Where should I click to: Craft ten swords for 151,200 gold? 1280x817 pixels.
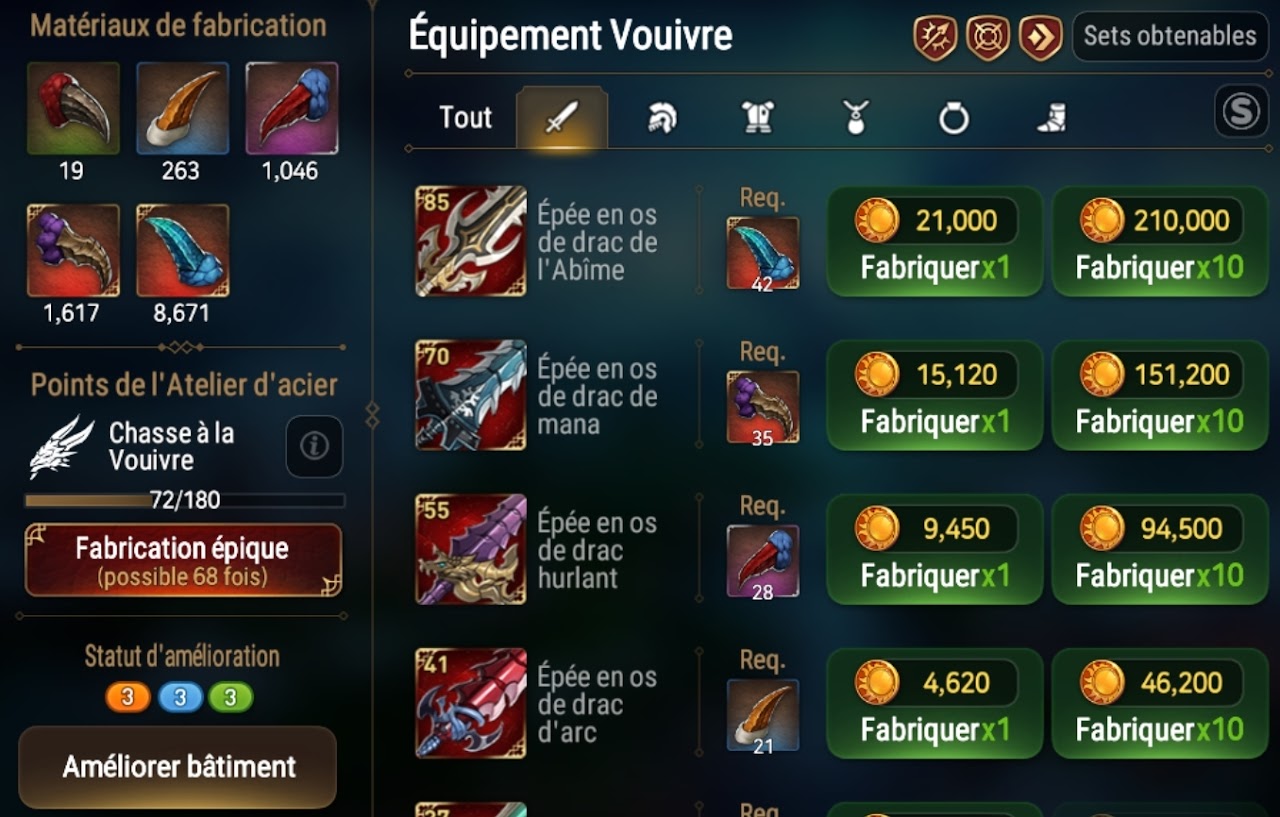pos(1160,396)
